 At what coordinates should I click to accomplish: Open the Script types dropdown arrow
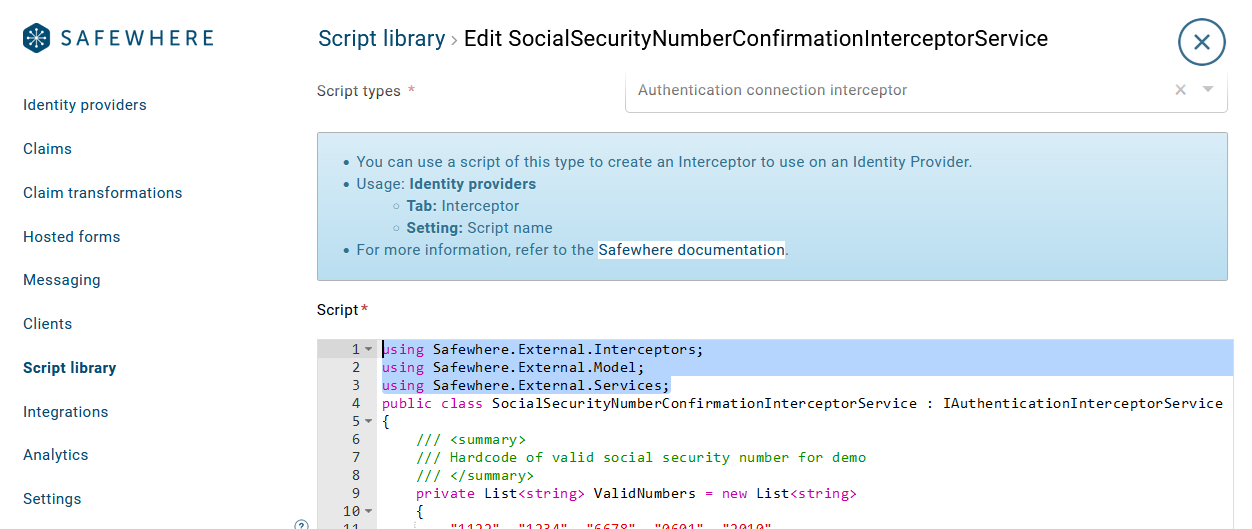click(x=1208, y=89)
